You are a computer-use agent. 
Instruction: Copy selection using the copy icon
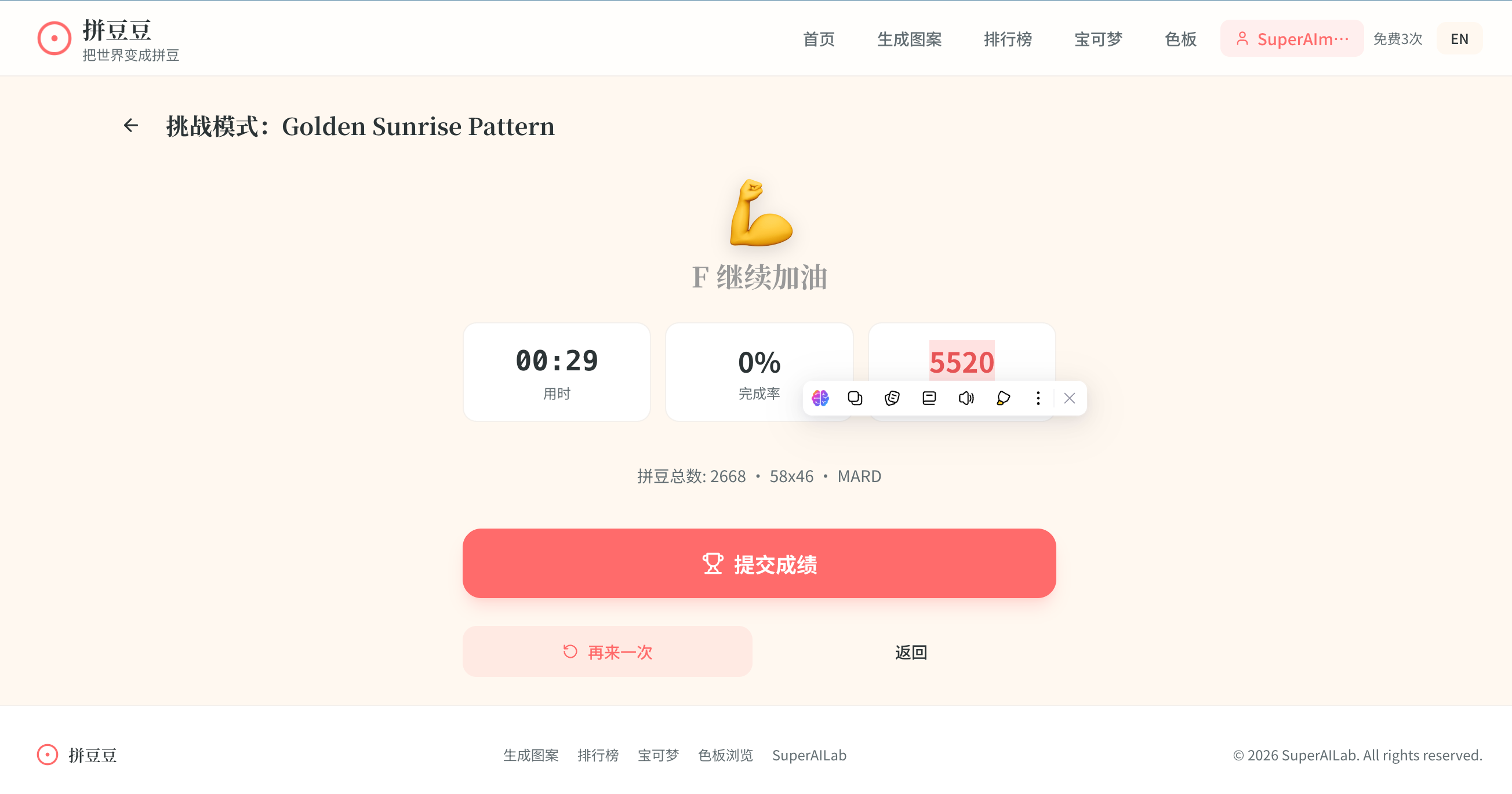tap(855, 399)
